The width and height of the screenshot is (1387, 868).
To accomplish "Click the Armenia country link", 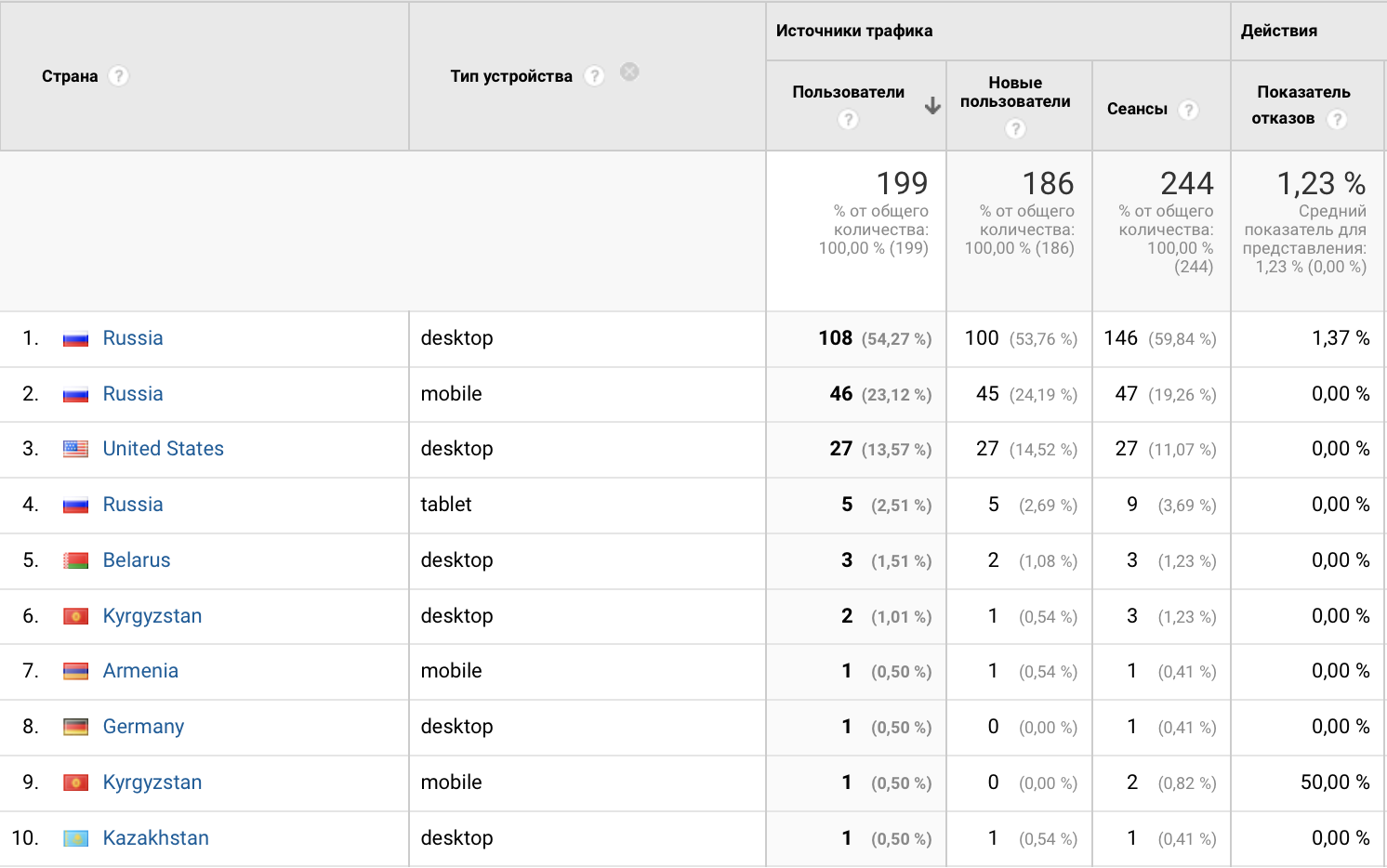I will (140, 671).
